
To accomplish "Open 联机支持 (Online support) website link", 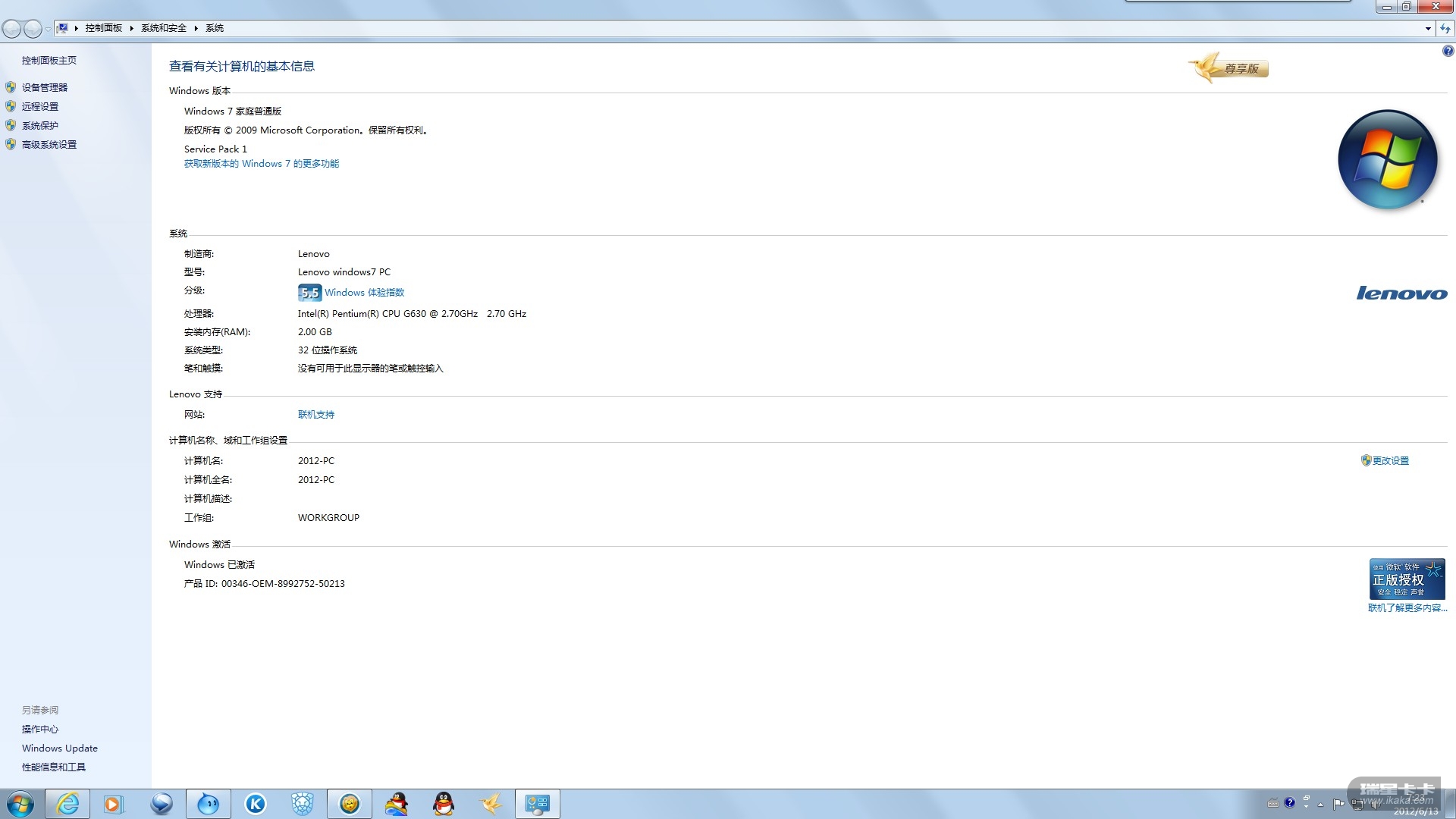I will 315,414.
